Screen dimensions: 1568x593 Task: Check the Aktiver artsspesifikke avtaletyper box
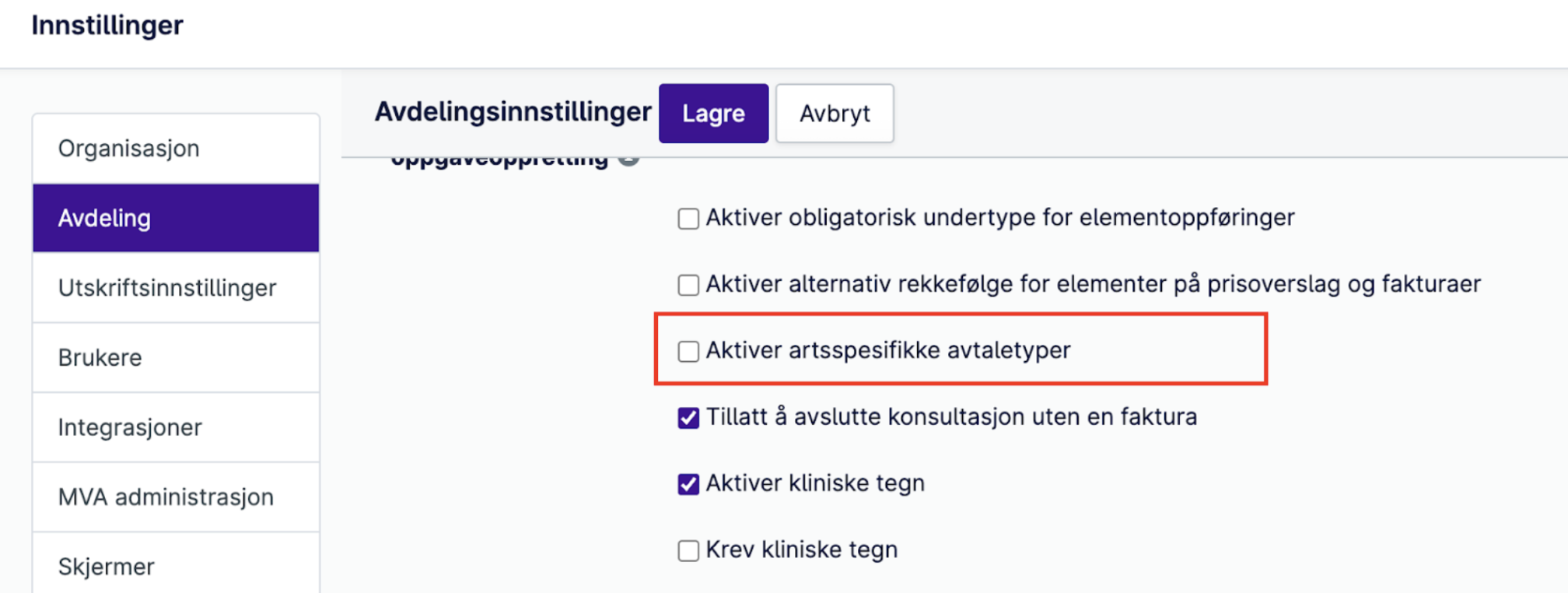688,351
